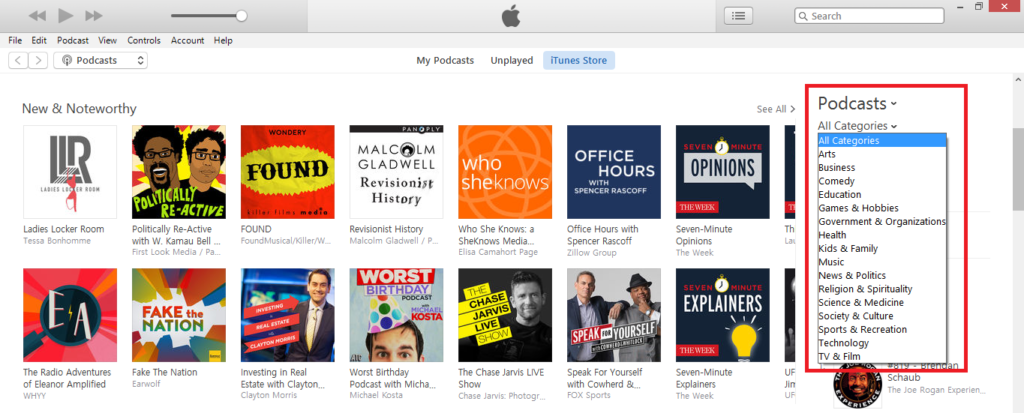
Task: Click the Fake The Nation title link
Action: pyautogui.click(x=165, y=372)
